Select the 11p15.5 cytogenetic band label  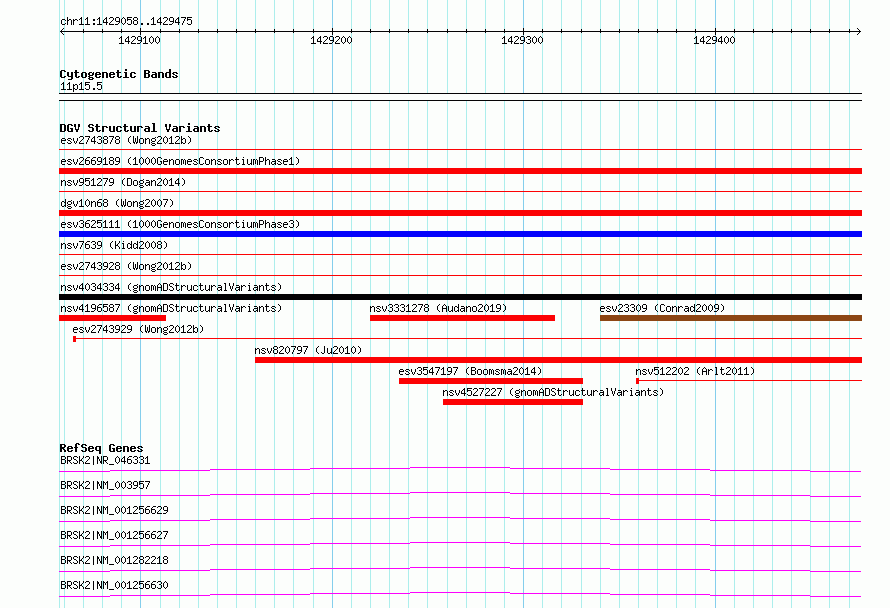tap(81, 86)
